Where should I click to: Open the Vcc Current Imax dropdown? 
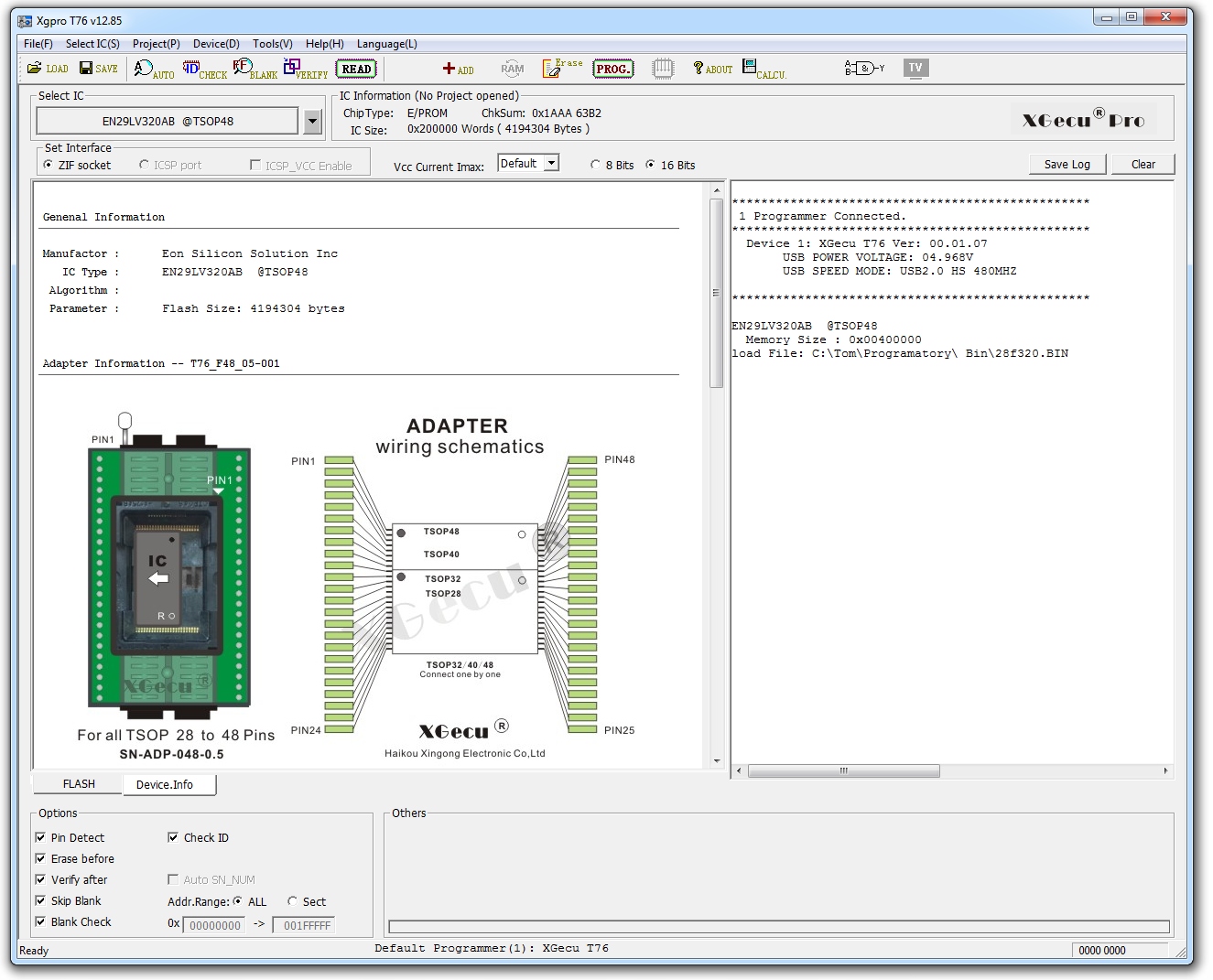551,163
